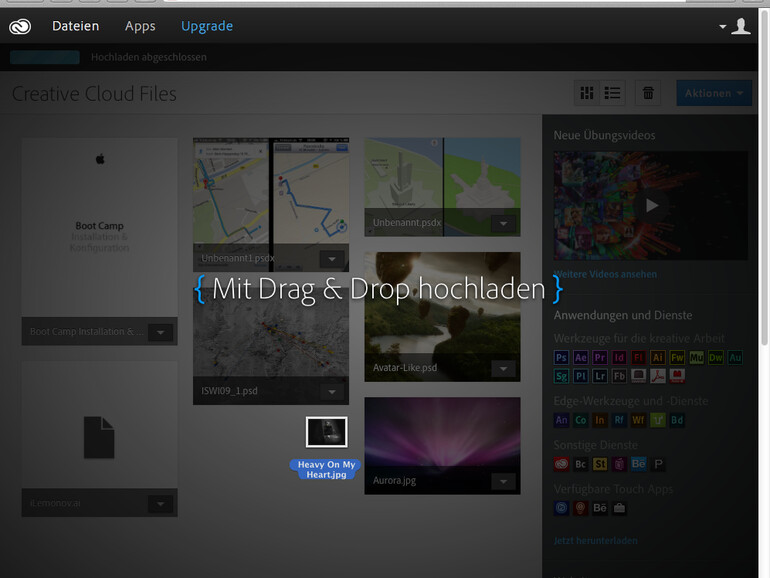Open the Edge Code (Co) icon
770x578 pixels.
click(580, 420)
